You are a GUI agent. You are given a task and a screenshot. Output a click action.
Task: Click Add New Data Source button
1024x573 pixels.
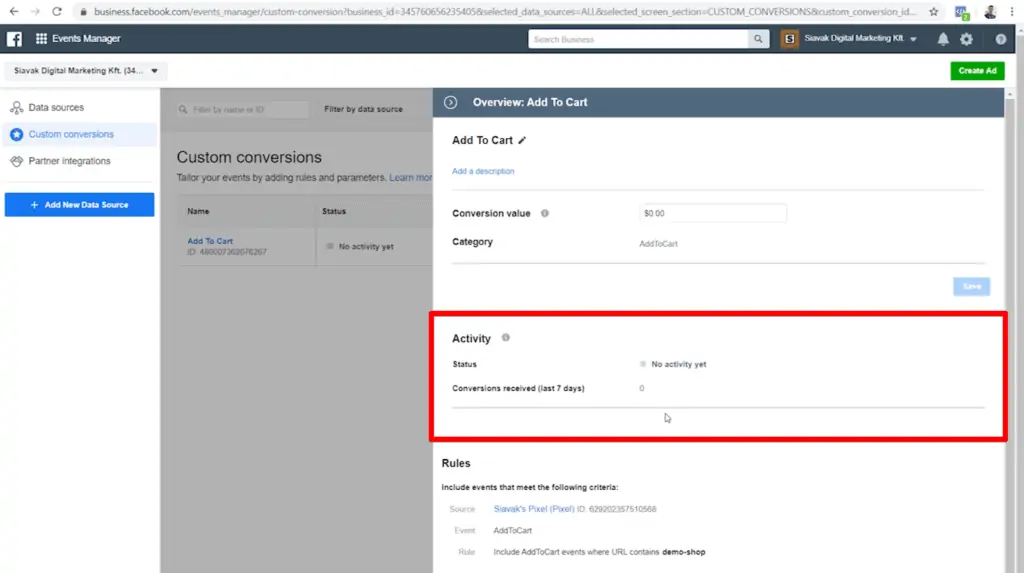80,205
